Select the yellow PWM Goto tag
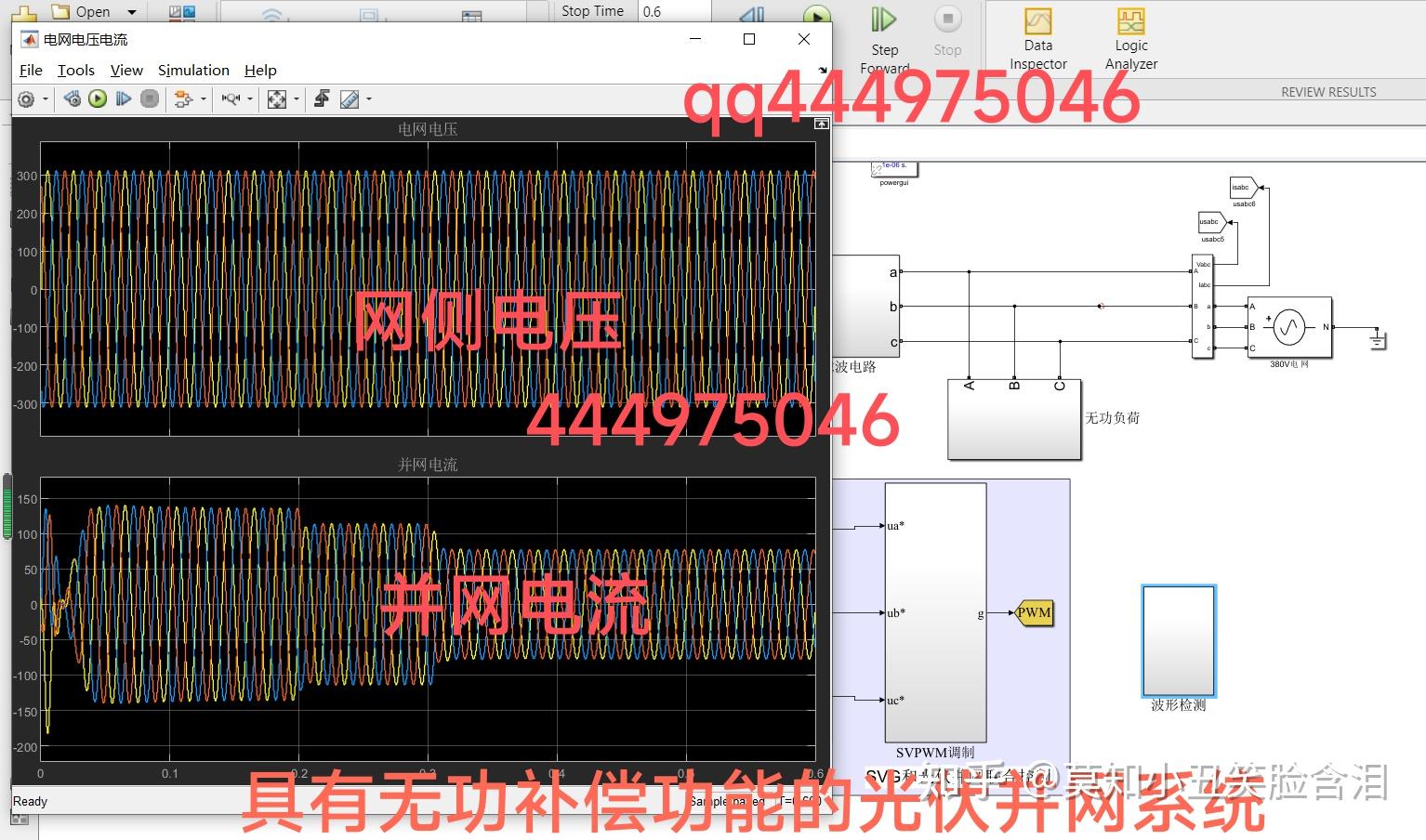Screen dimensions: 1426x840 coord(1034,612)
